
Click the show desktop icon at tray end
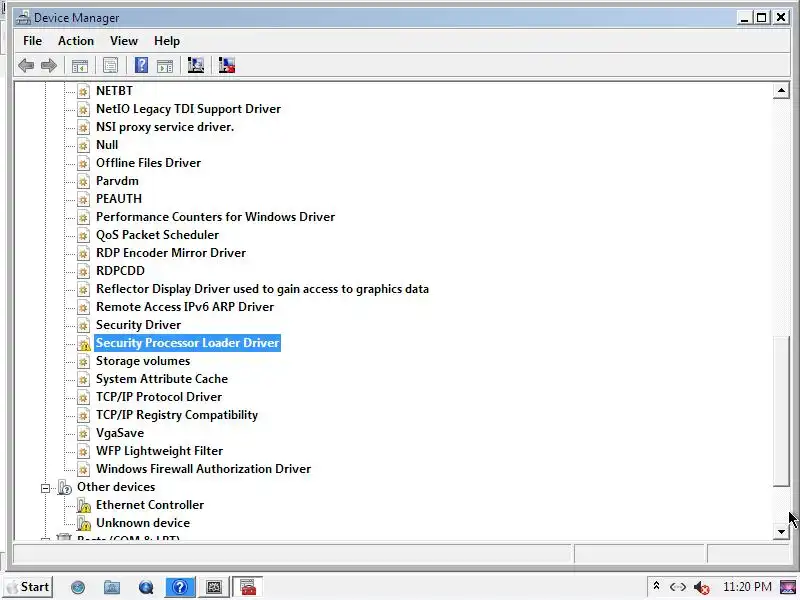(x=788, y=587)
